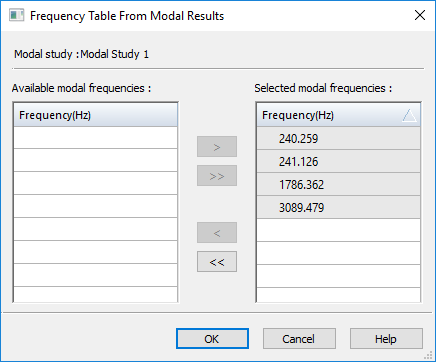This screenshot has height=362, width=436.
Task: Click the add all frequencies '>>' button
Action: click(x=217, y=175)
